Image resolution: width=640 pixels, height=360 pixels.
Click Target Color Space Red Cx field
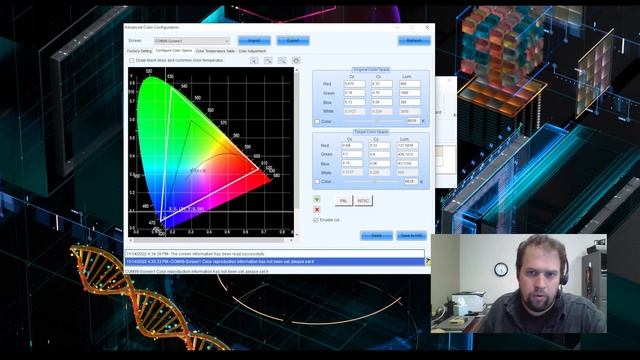point(352,145)
